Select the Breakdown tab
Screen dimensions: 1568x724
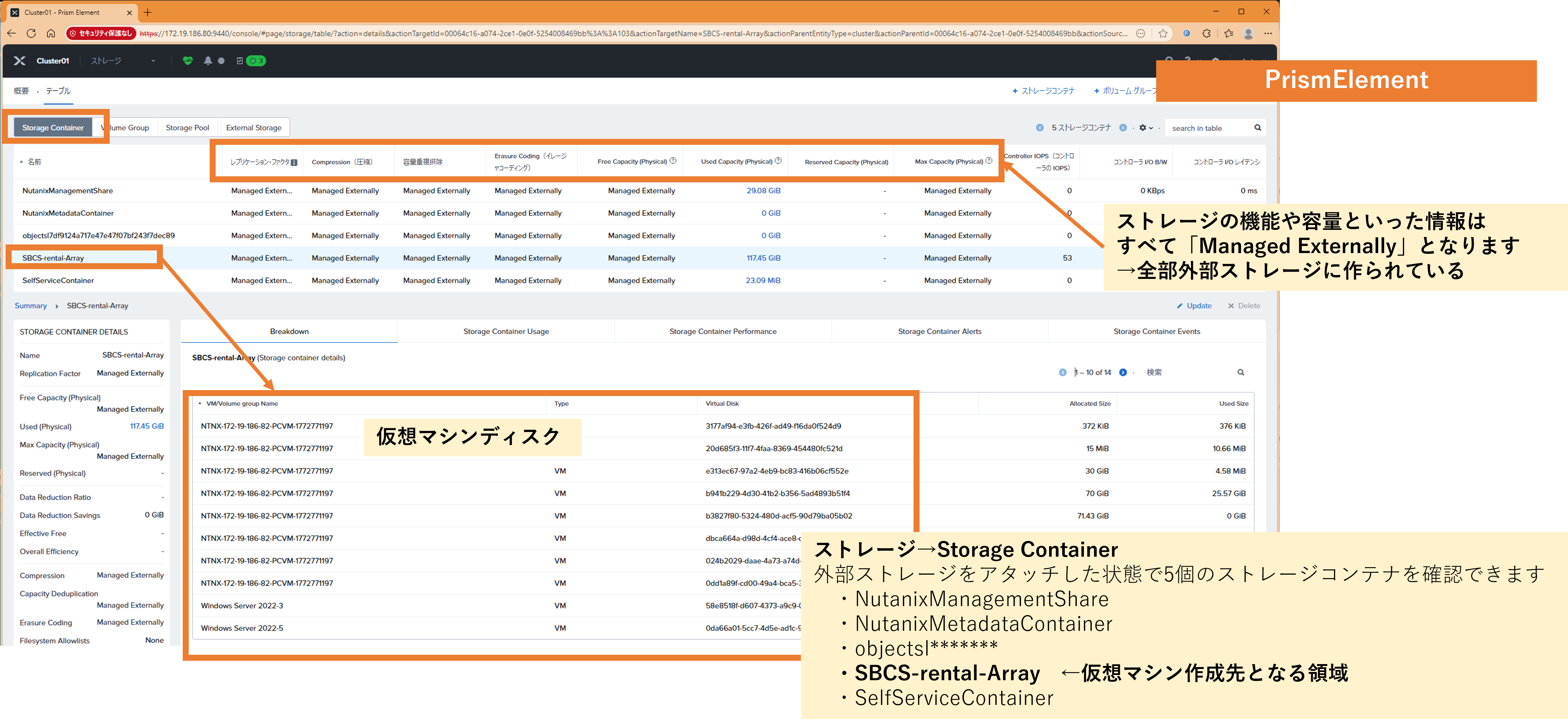(289, 332)
